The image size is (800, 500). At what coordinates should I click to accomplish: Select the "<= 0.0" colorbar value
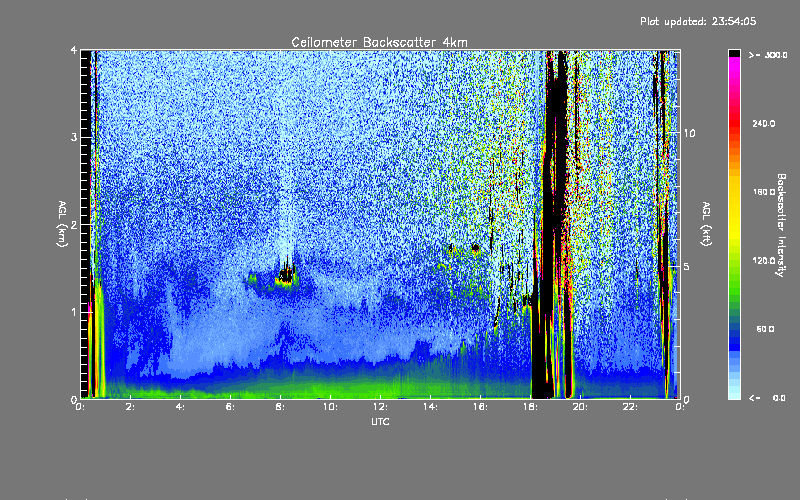[767, 398]
